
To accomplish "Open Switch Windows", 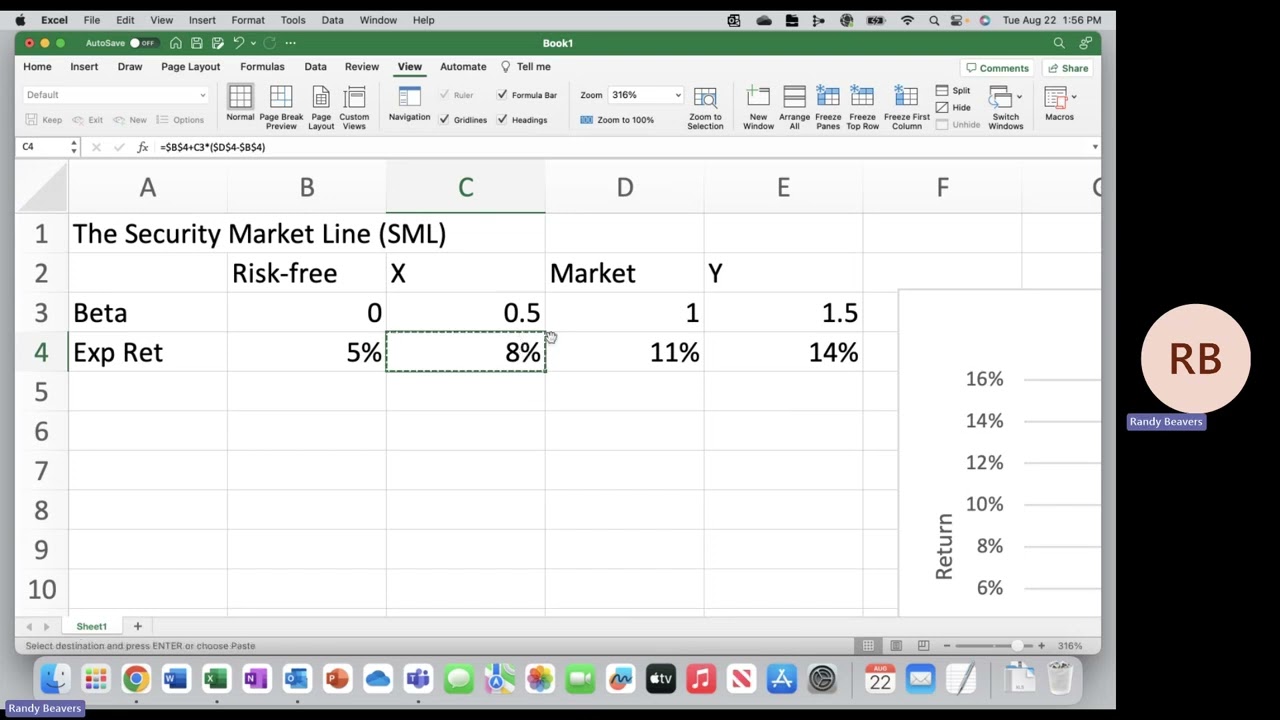I will [1005, 106].
